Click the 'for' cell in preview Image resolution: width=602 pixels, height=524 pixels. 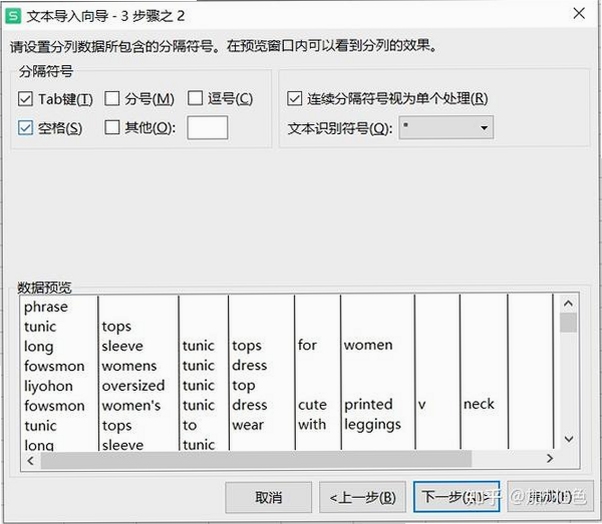coord(307,345)
